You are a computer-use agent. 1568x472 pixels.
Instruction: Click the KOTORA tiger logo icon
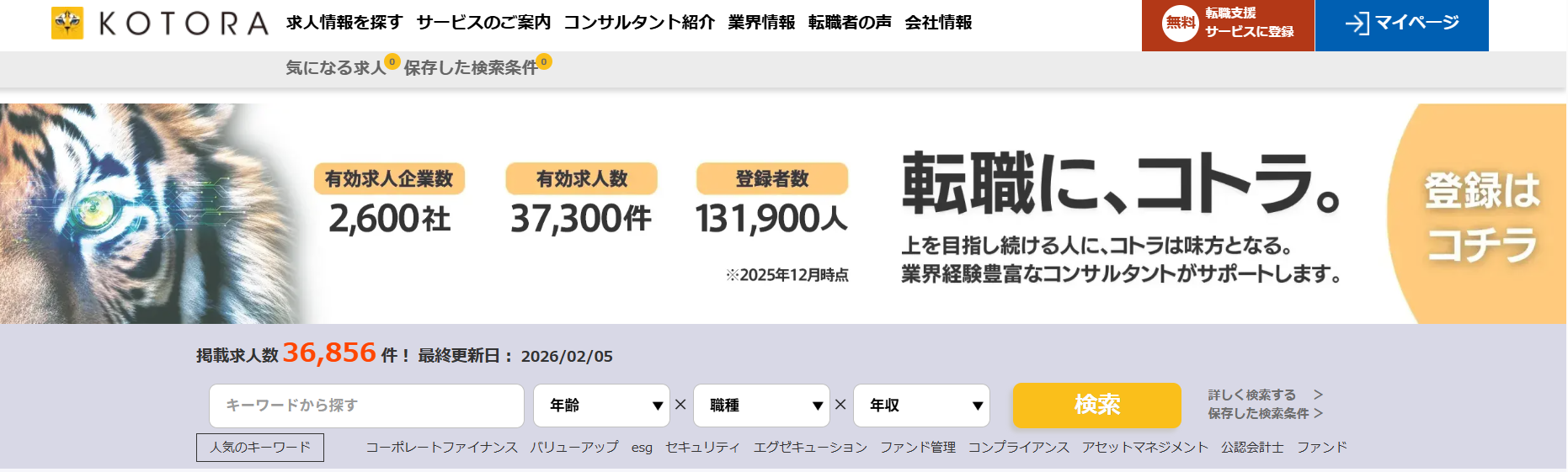67,24
